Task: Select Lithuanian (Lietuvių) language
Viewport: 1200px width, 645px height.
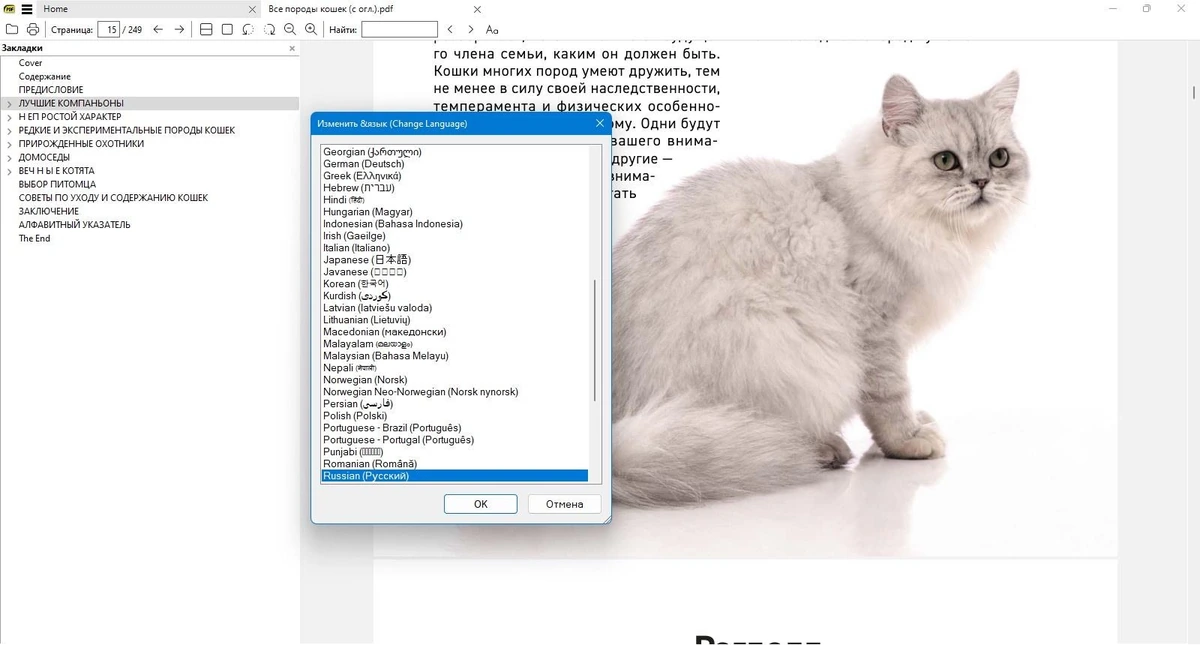Action: pyautogui.click(x=455, y=320)
